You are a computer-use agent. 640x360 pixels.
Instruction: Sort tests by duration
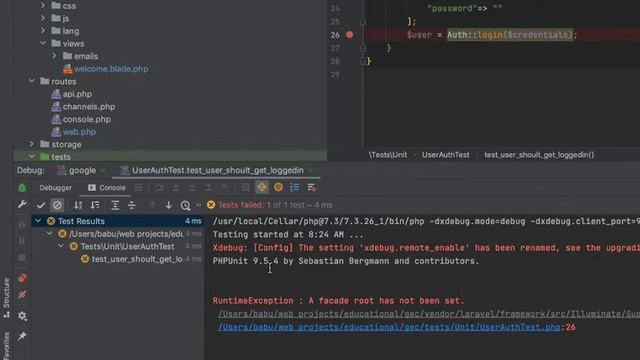coord(95,205)
